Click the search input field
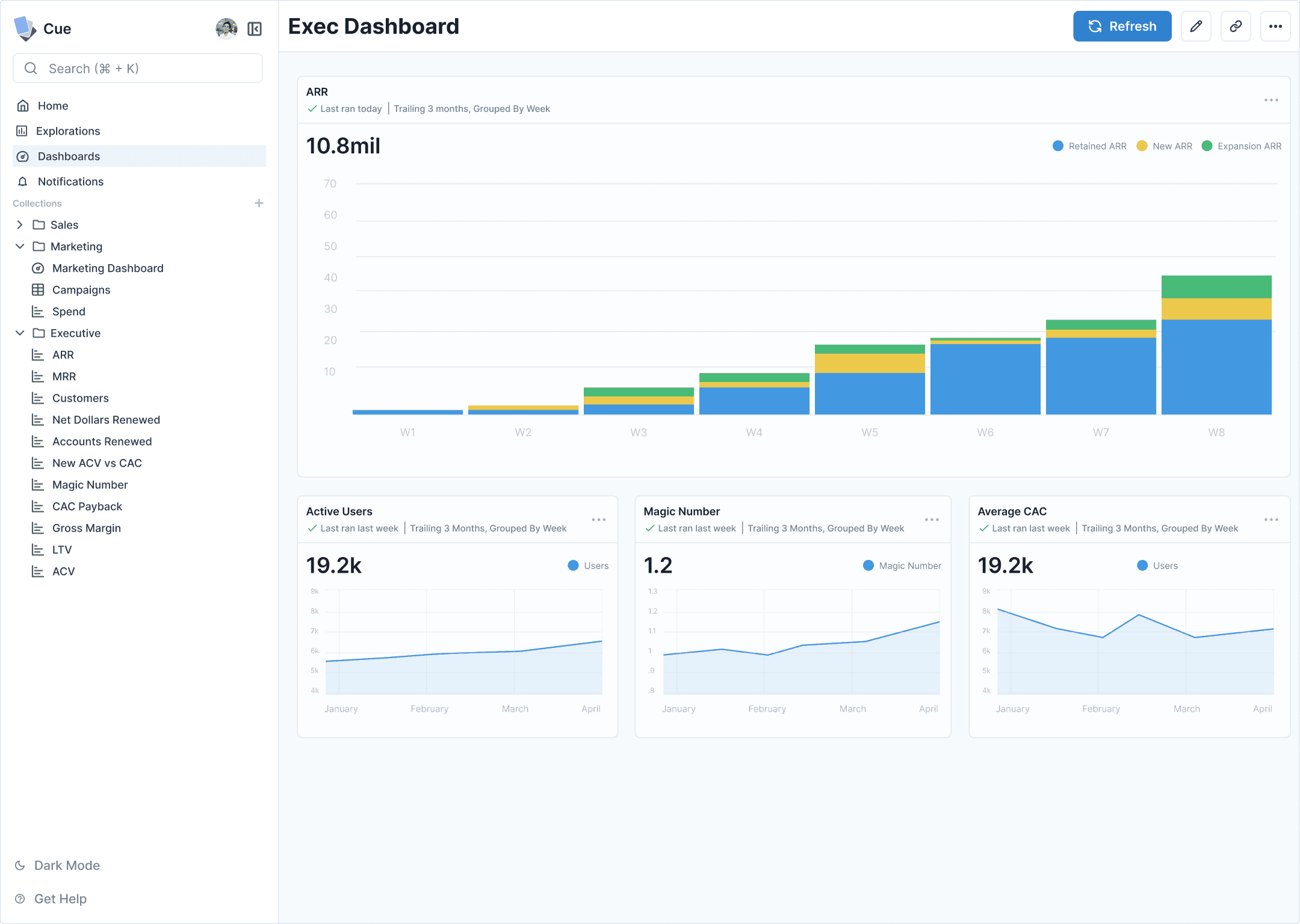The image size is (1300, 924). (137, 68)
